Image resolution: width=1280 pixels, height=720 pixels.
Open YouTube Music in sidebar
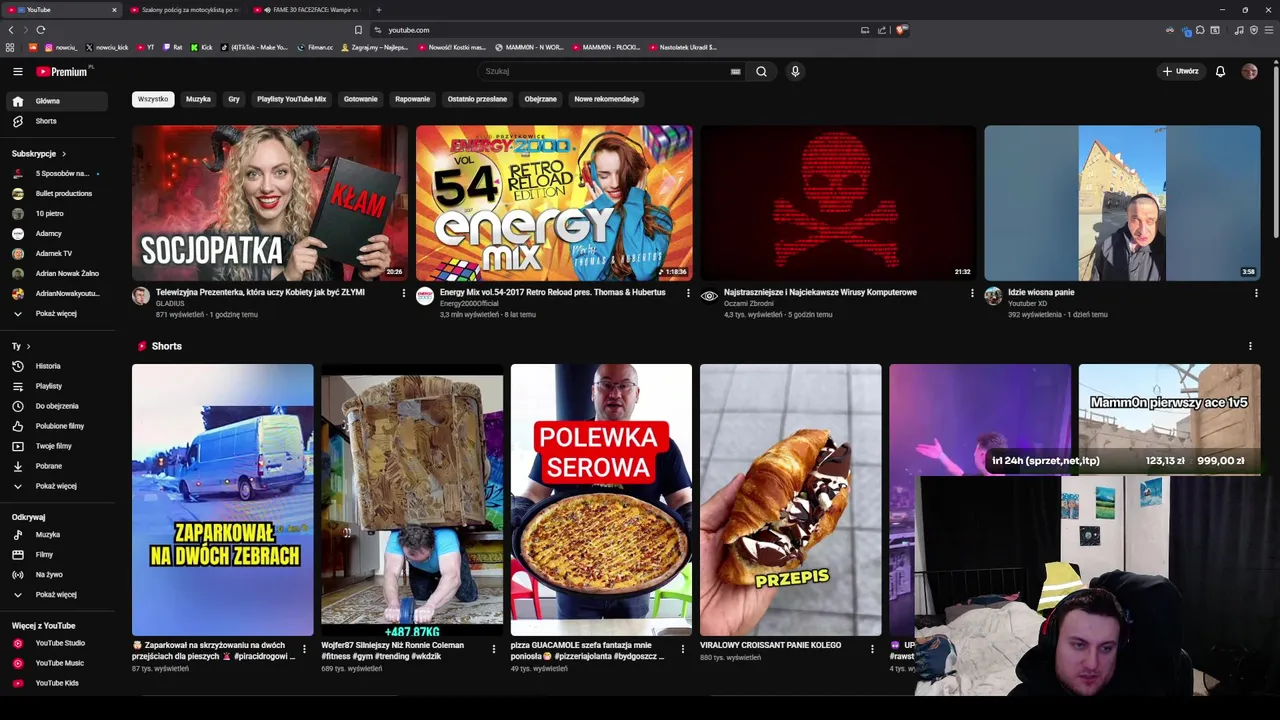pyautogui.click(x=56, y=663)
